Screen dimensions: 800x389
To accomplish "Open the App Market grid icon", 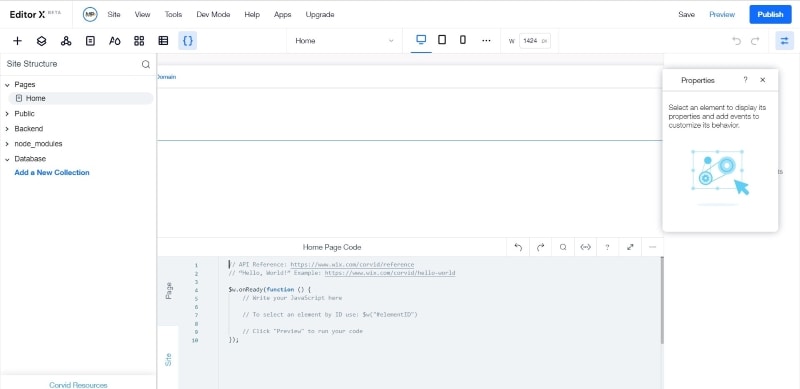I will 139,41.
